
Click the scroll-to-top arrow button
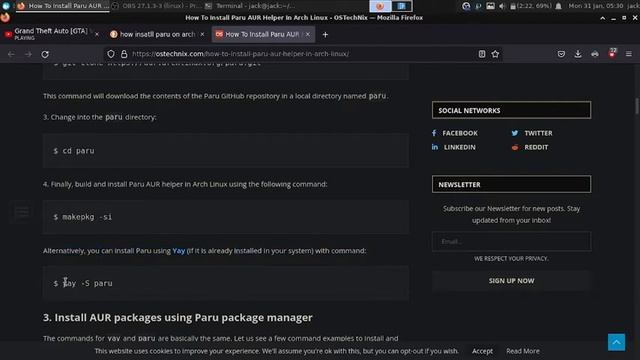tap(616, 342)
